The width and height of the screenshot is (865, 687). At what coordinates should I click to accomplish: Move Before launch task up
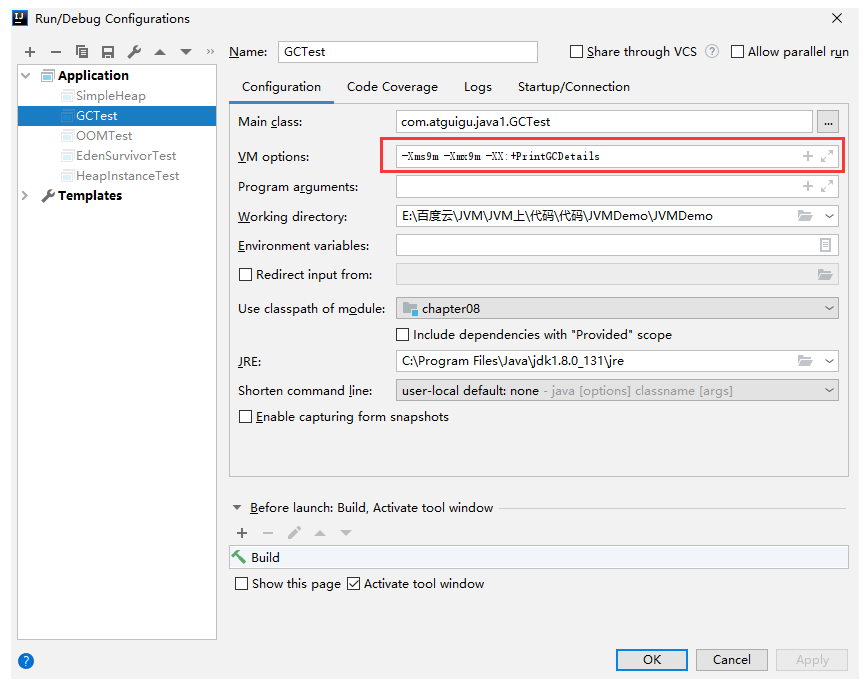320,533
